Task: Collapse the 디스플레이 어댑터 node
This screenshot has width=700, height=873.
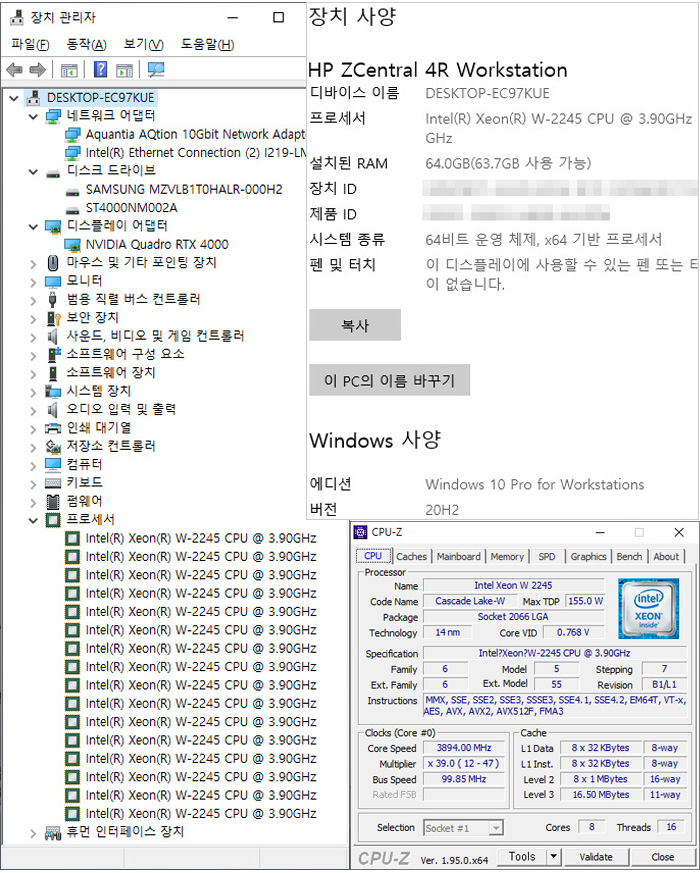Action: tap(33, 227)
